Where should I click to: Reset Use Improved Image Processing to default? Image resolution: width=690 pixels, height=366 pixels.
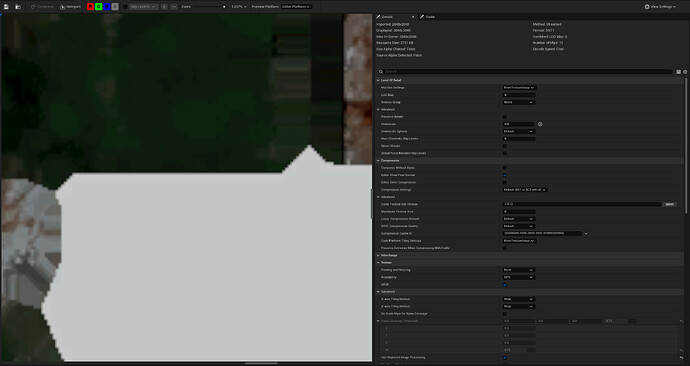[x=681, y=358]
